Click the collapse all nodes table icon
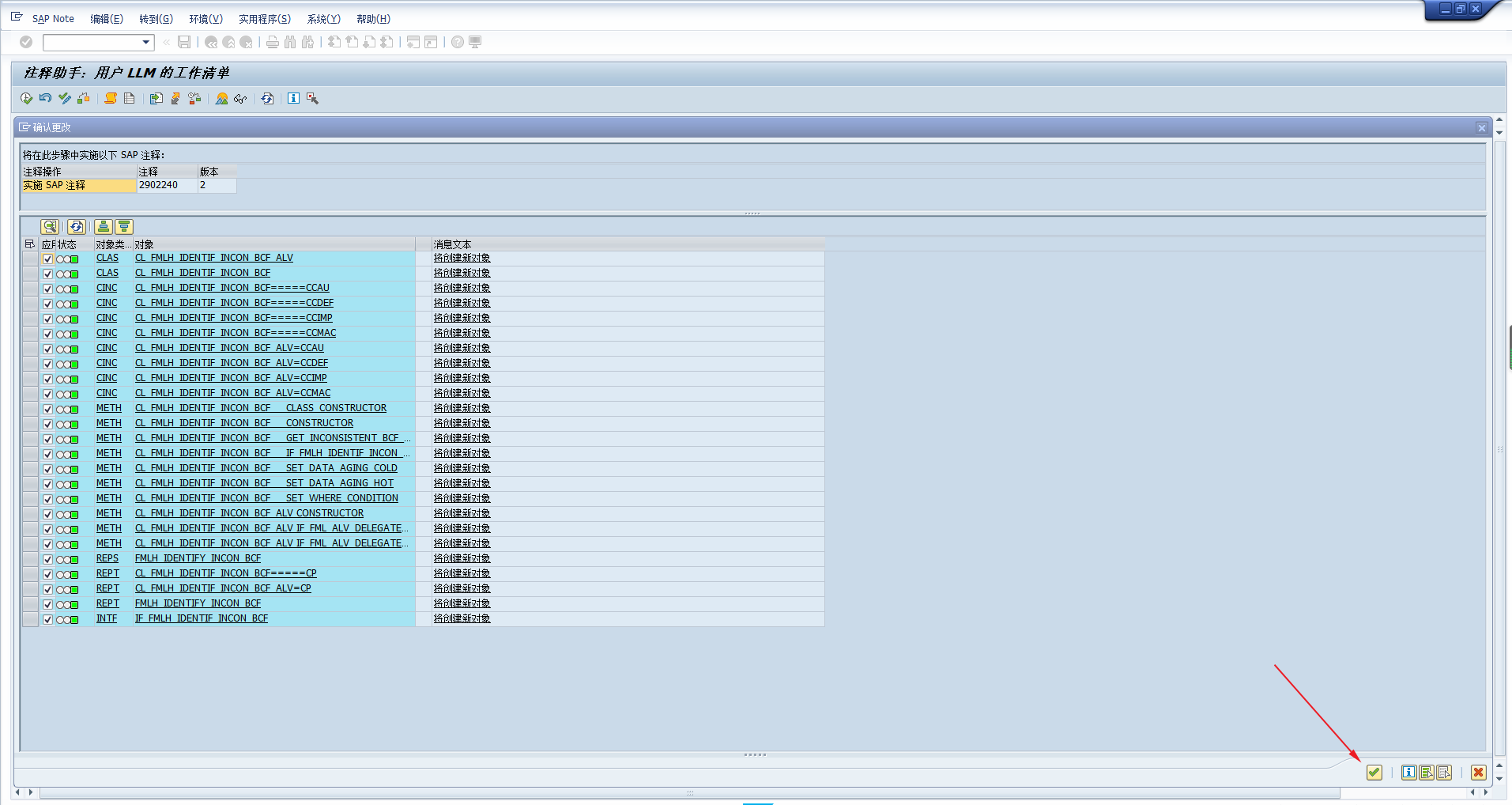The width and height of the screenshot is (1512, 805). click(x=124, y=227)
